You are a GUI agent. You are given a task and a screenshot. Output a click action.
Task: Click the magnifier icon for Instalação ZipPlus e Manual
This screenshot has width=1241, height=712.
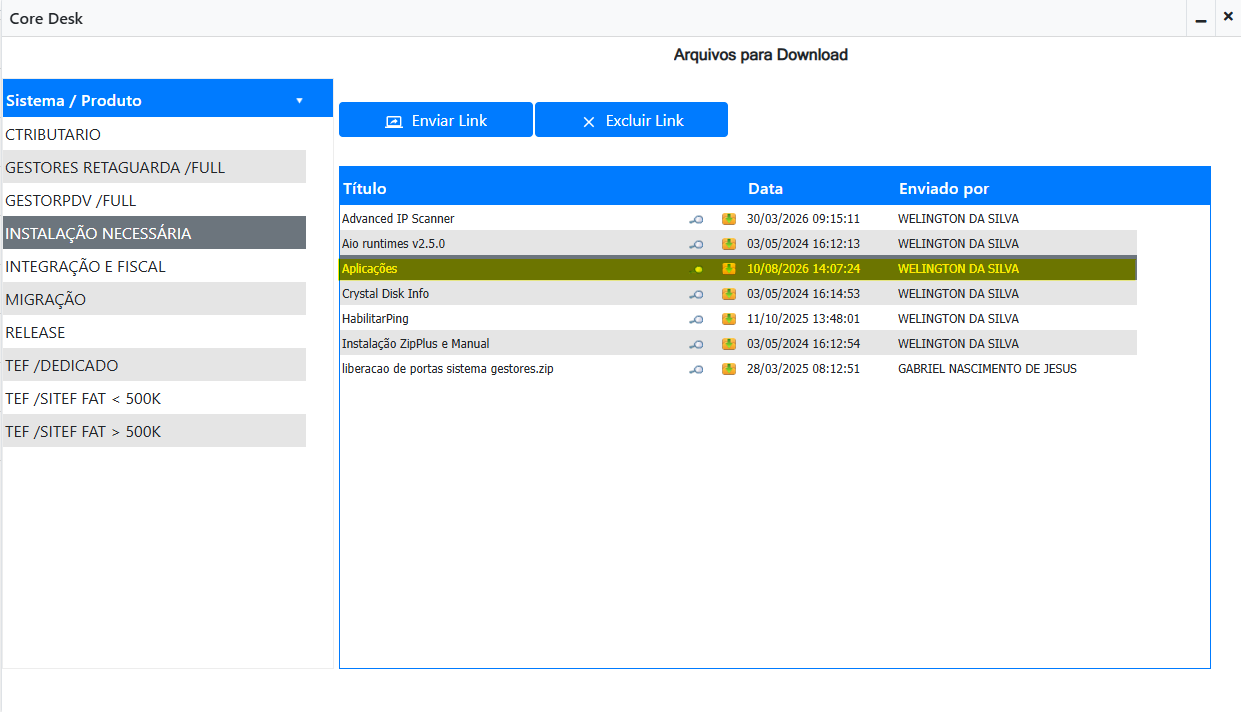(697, 344)
